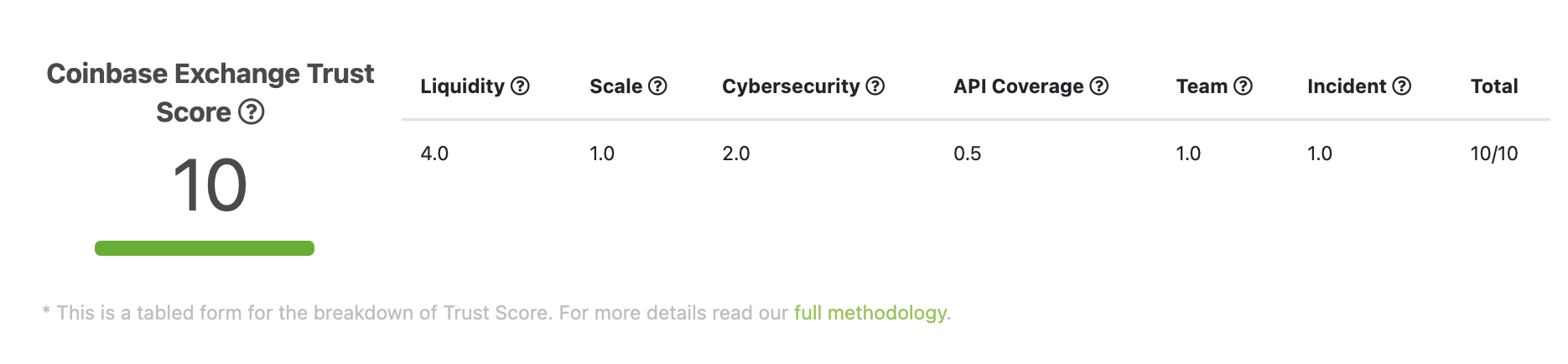Click the Scale question mark icon
This screenshot has height=364, width=1568.
(657, 86)
